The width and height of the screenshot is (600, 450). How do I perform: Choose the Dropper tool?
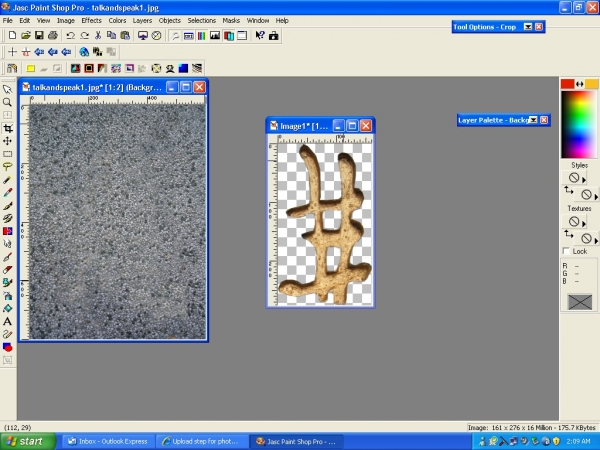(x=7, y=192)
